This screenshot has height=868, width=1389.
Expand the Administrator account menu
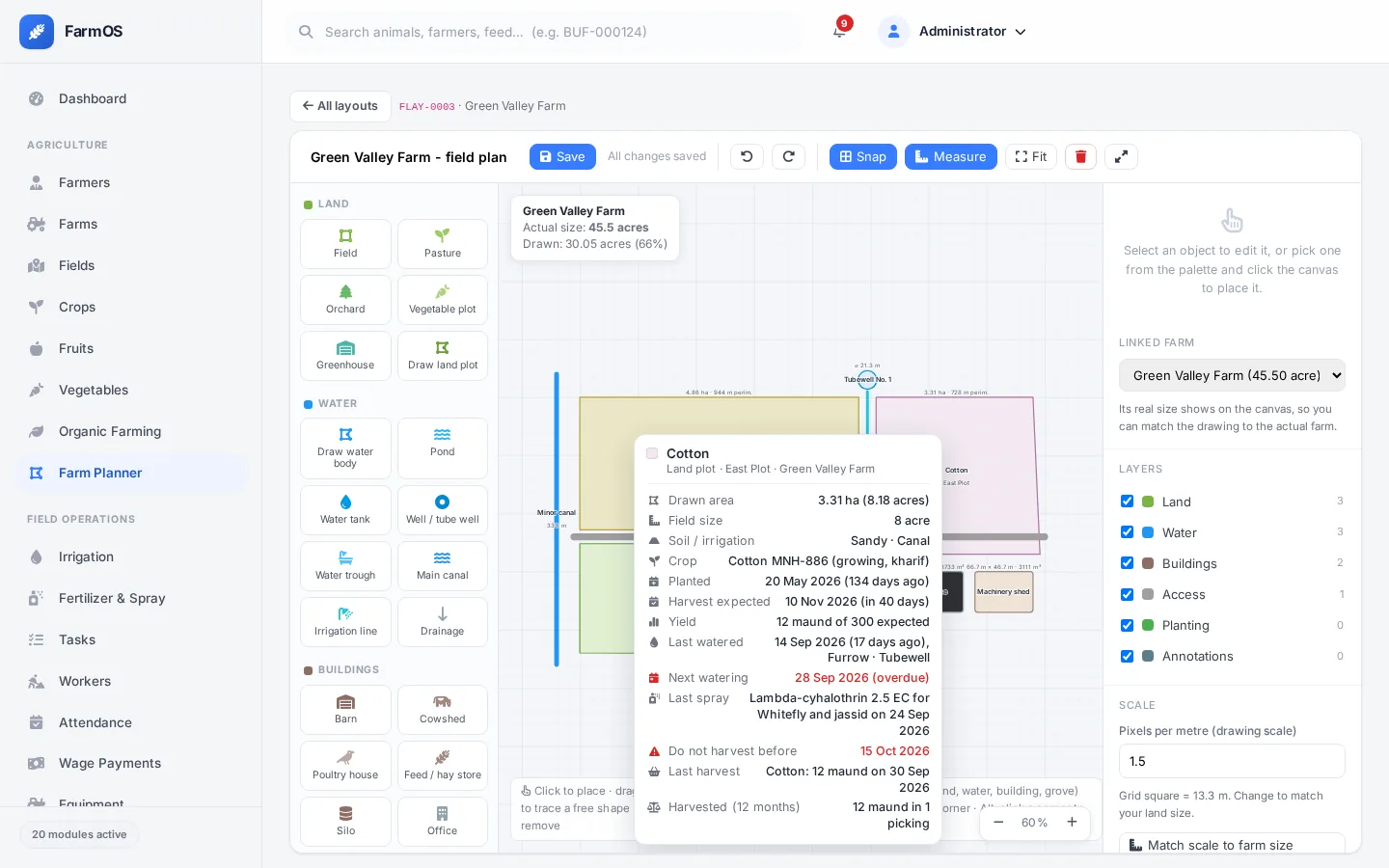(953, 31)
